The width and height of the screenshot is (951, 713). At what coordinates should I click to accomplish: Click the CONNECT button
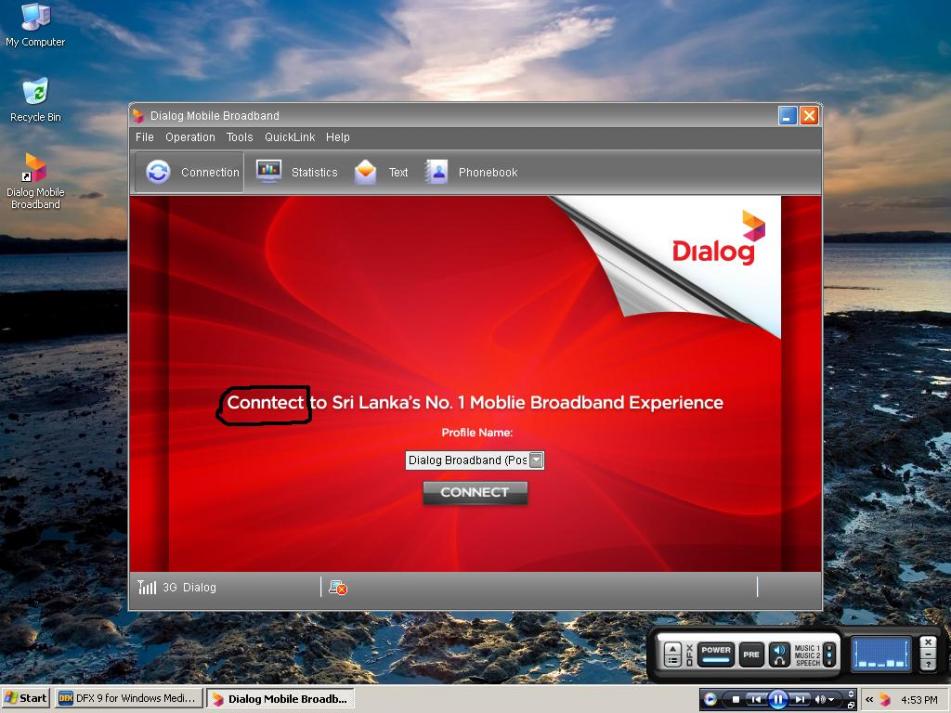pyautogui.click(x=475, y=492)
